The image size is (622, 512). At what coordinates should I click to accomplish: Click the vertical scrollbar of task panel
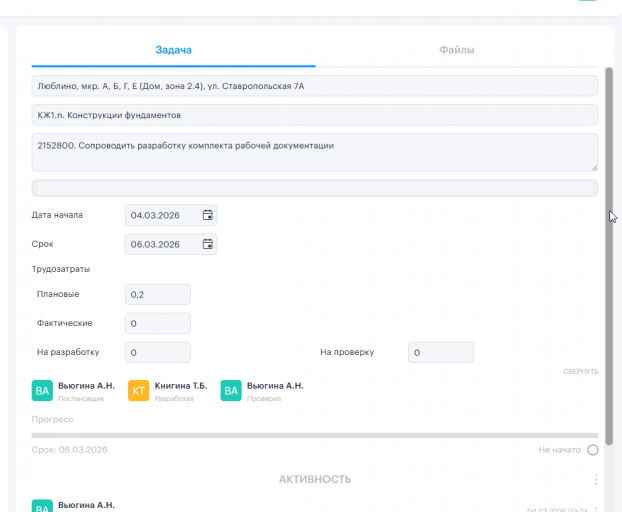609,256
